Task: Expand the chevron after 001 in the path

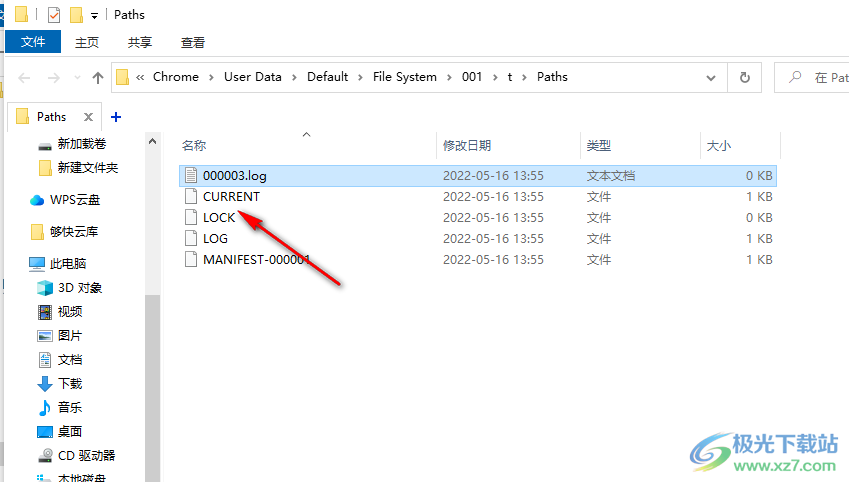Action: click(x=495, y=77)
